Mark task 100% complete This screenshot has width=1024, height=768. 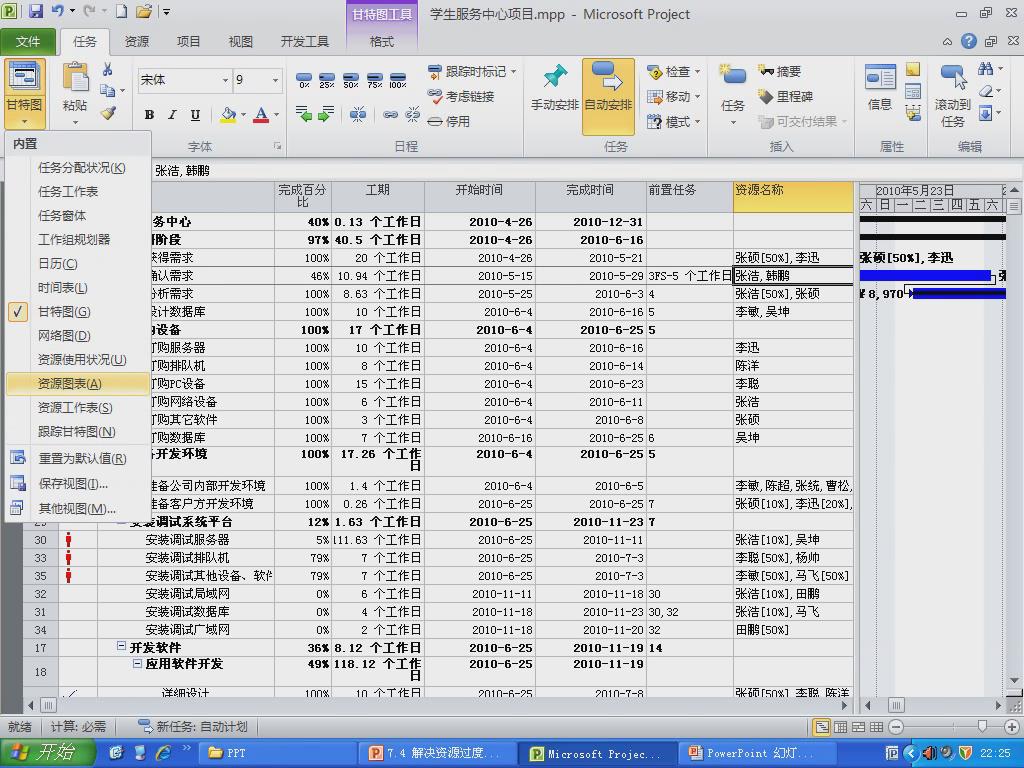pos(398,80)
